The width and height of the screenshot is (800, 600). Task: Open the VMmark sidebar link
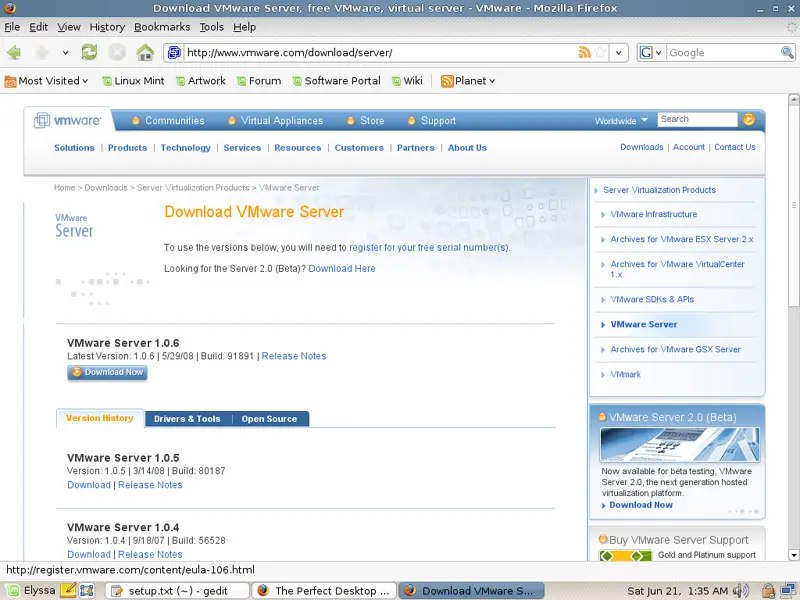point(626,374)
